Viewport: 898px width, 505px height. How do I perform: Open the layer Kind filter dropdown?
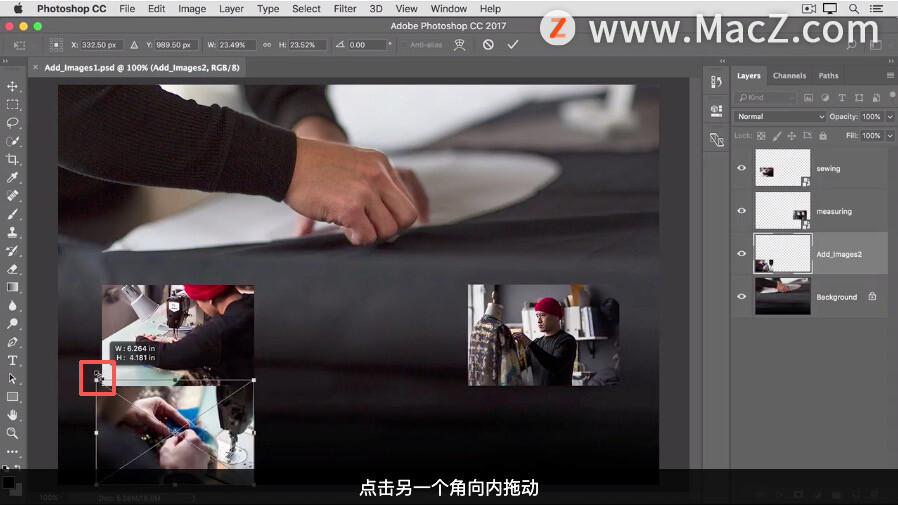click(766, 98)
